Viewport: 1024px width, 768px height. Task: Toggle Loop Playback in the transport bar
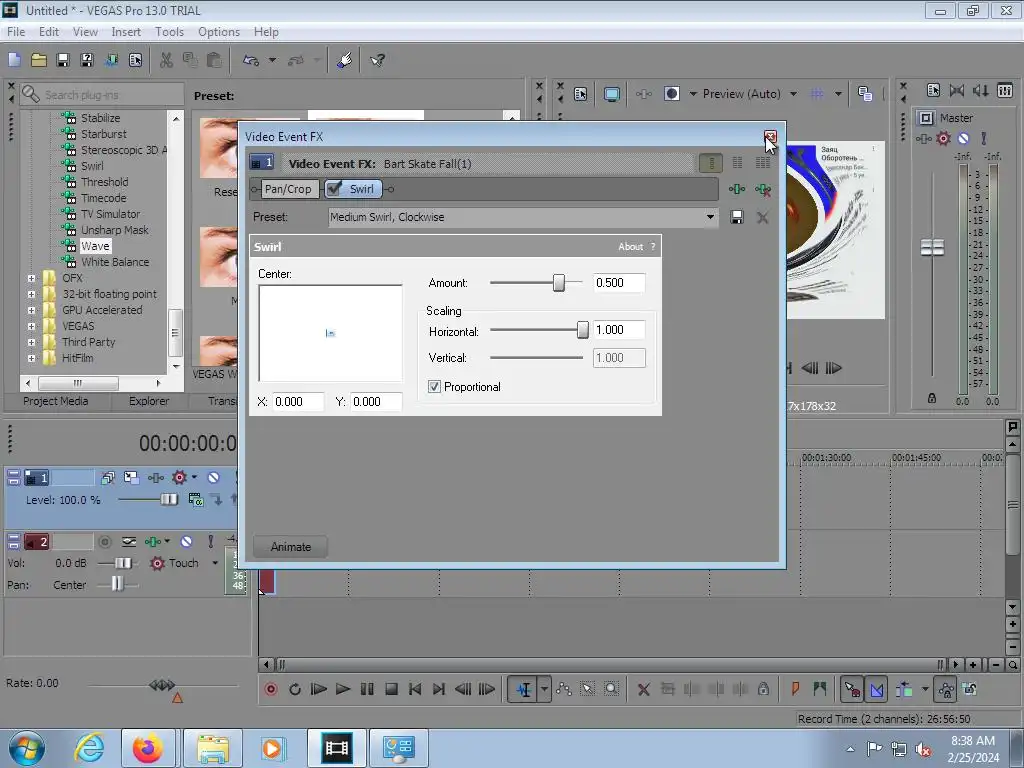(x=295, y=689)
